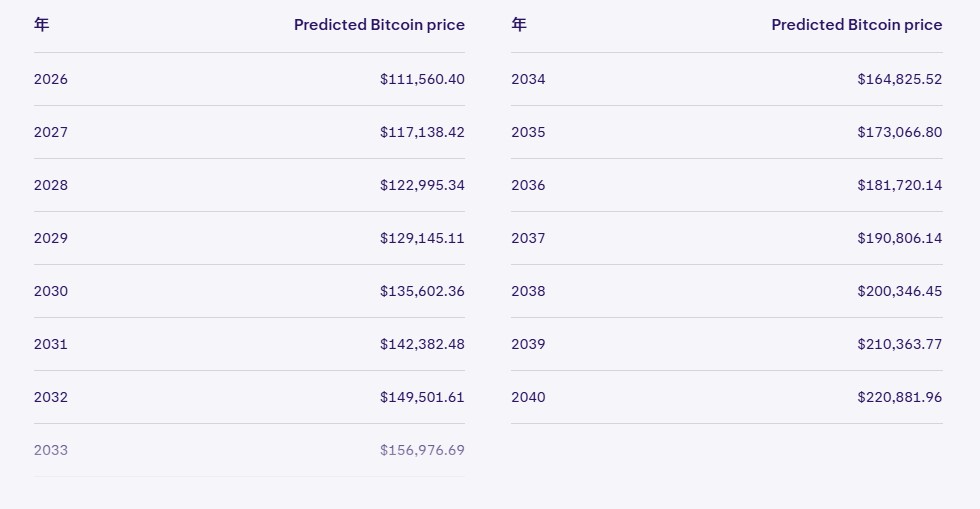Select the $190,806.14 predicted price

899,238
